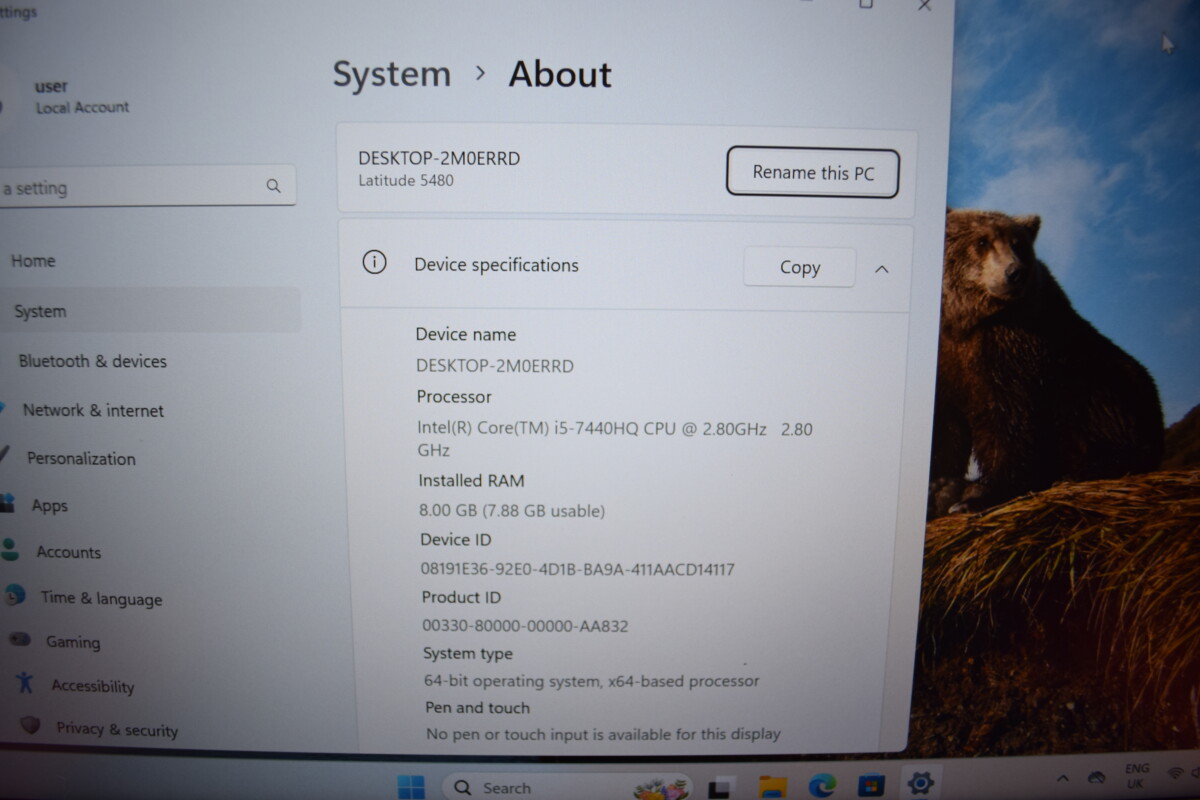The width and height of the screenshot is (1200, 800).
Task: Click the magnifier icon in settings search
Action: click(273, 186)
